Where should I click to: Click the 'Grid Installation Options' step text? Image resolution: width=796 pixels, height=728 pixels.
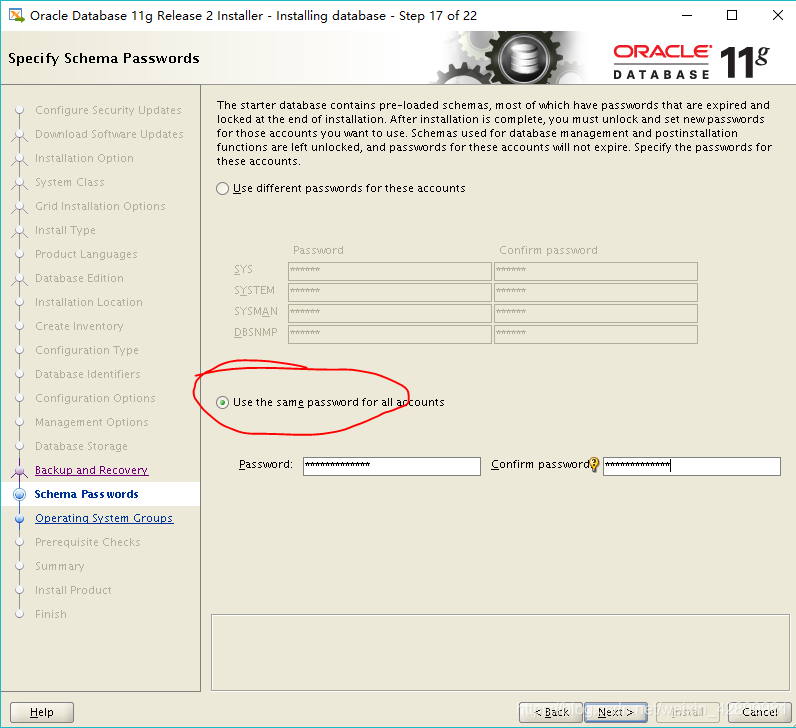pyautogui.click(x=100, y=206)
